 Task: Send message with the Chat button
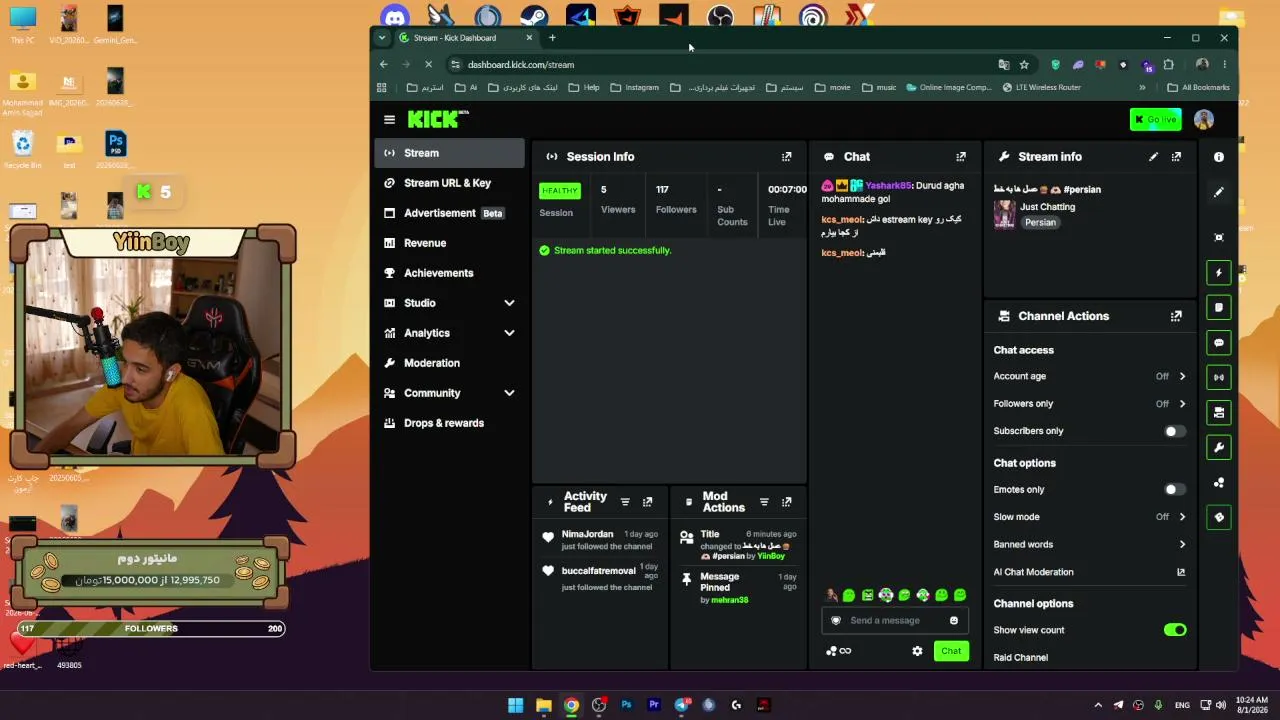(951, 651)
